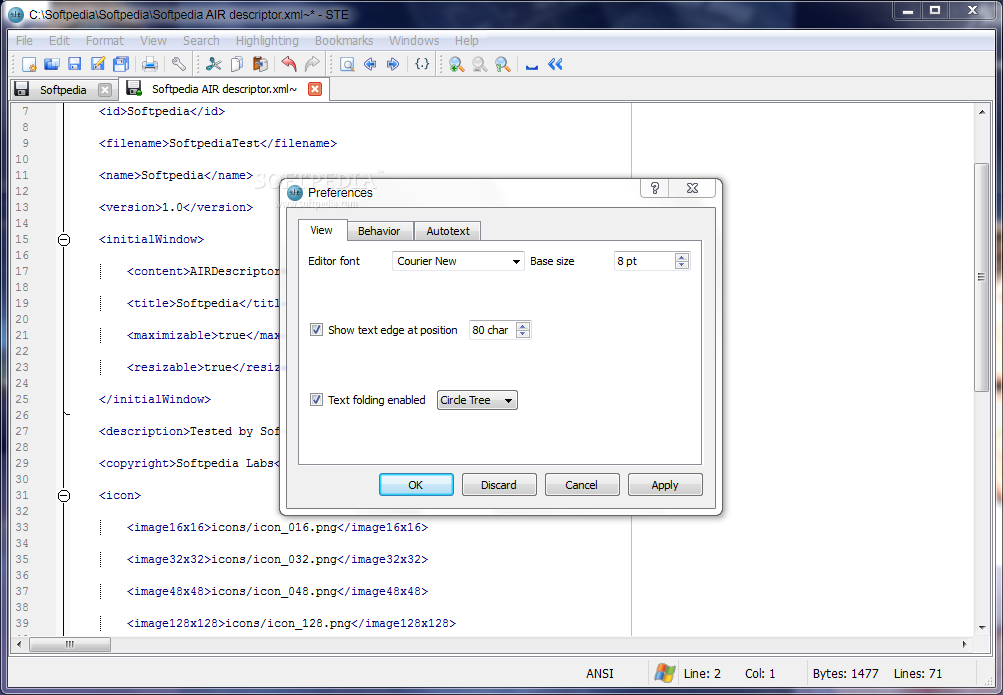
Task: Click the Open file folder icon
Action: click(x=52, y=65)
